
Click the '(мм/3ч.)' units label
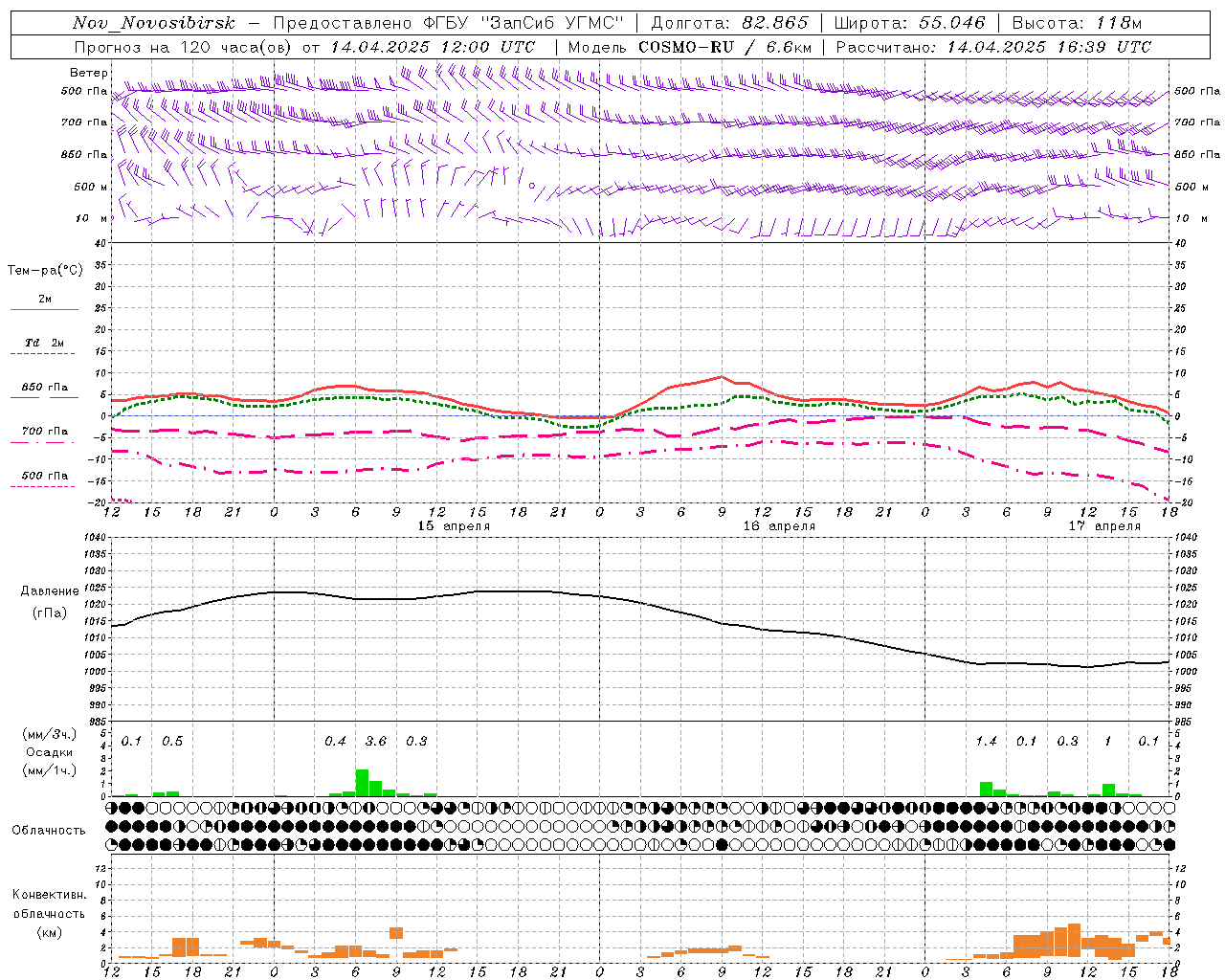(x=50, y=734)
